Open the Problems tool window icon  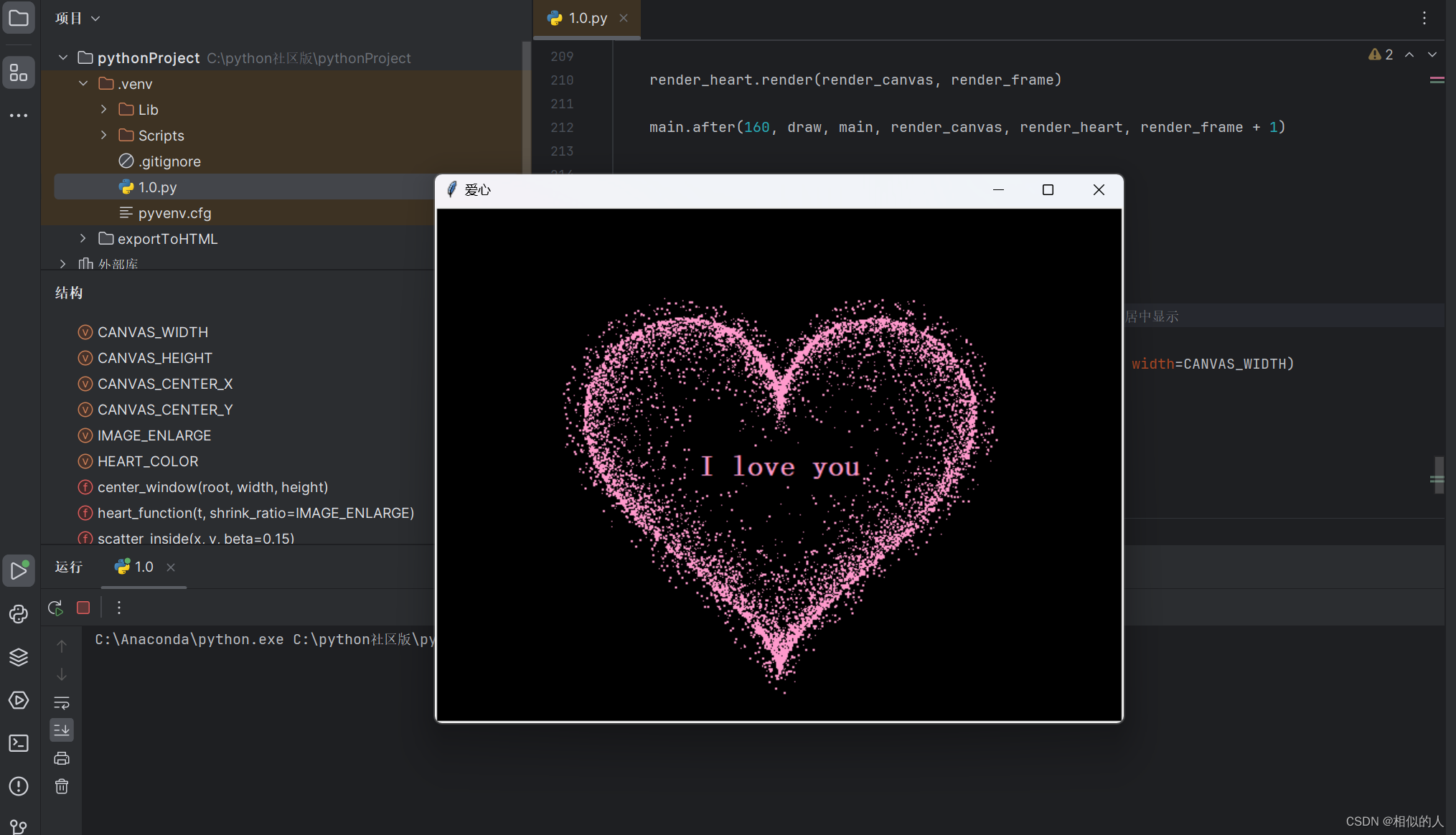19,786
